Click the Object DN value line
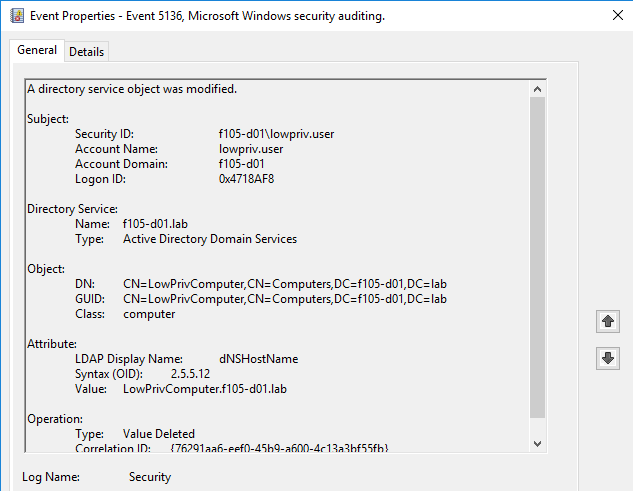 pyautogui.click(x=285, y=284)
